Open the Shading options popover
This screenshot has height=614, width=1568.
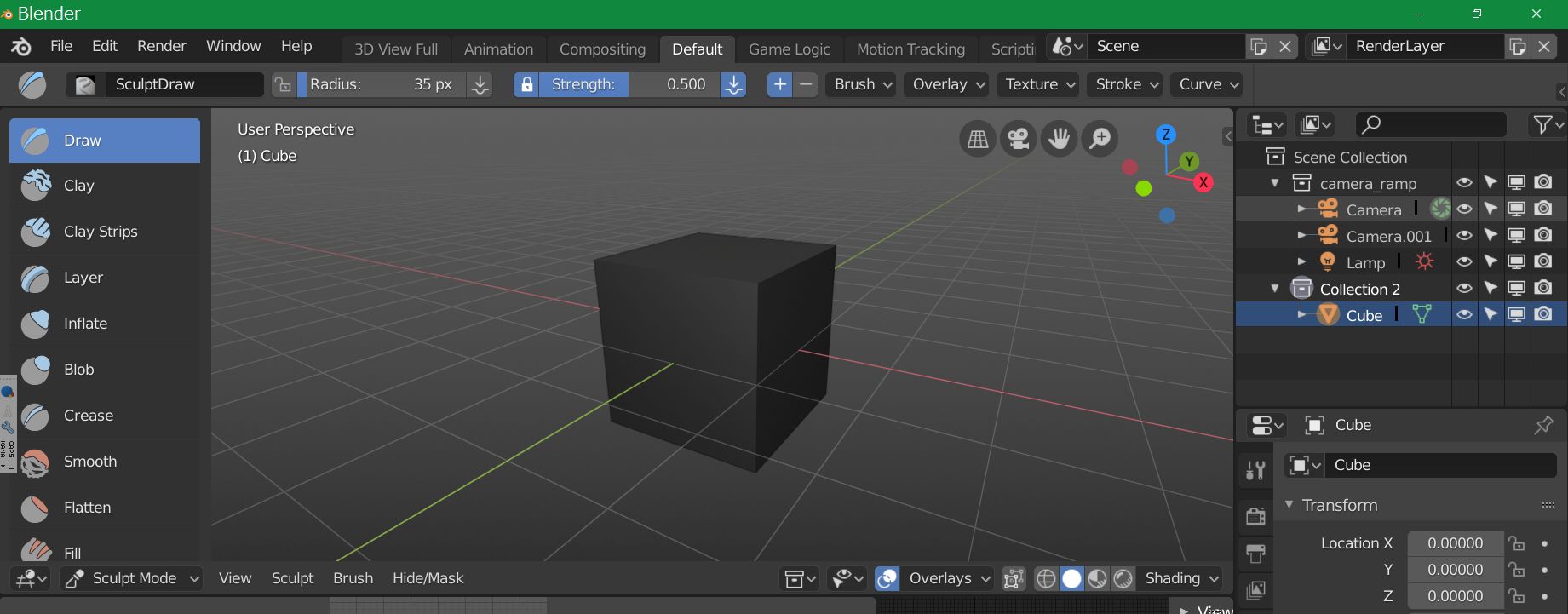click(x=1180, y=578)
